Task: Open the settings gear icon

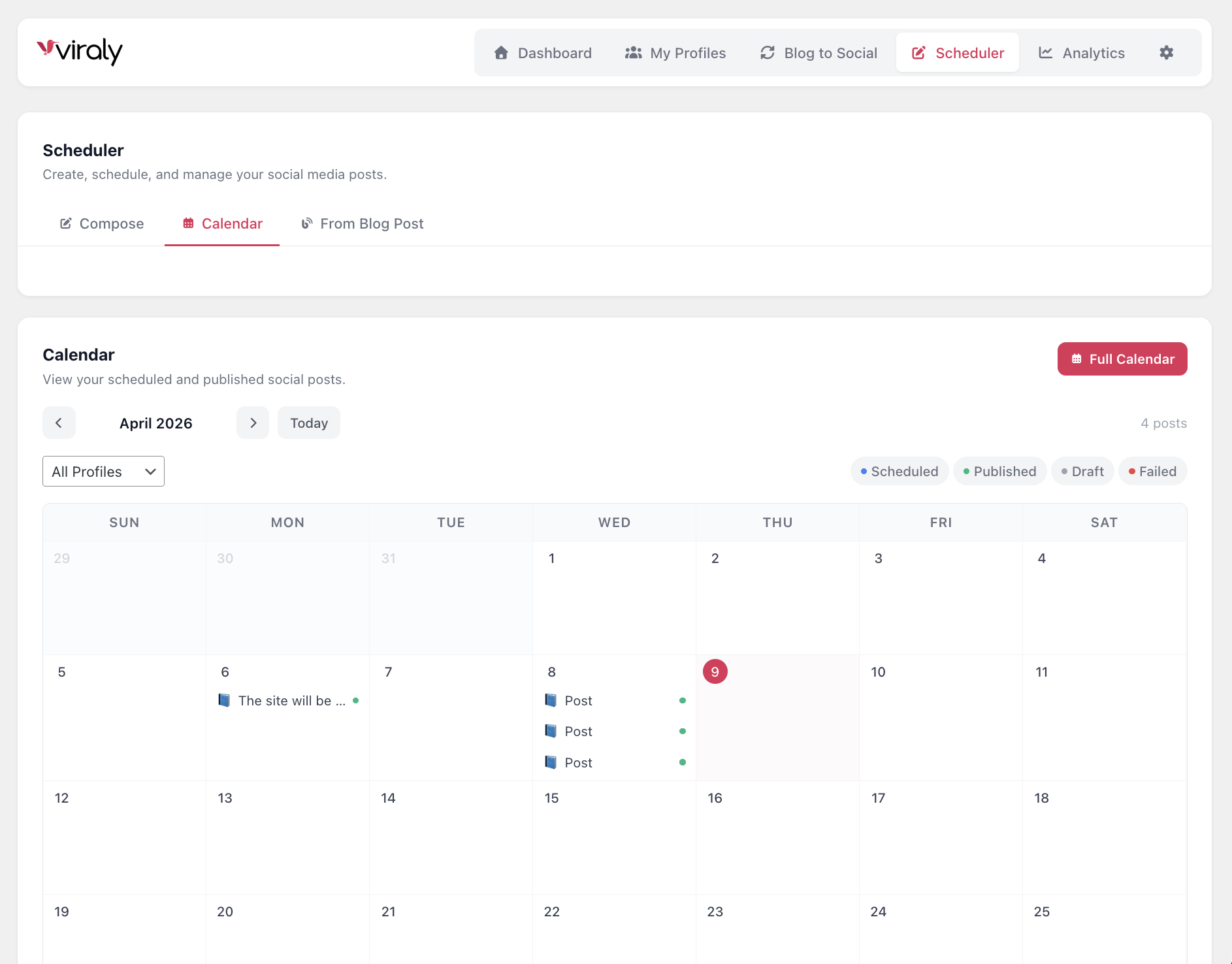Action: [x=1167, y=53]
